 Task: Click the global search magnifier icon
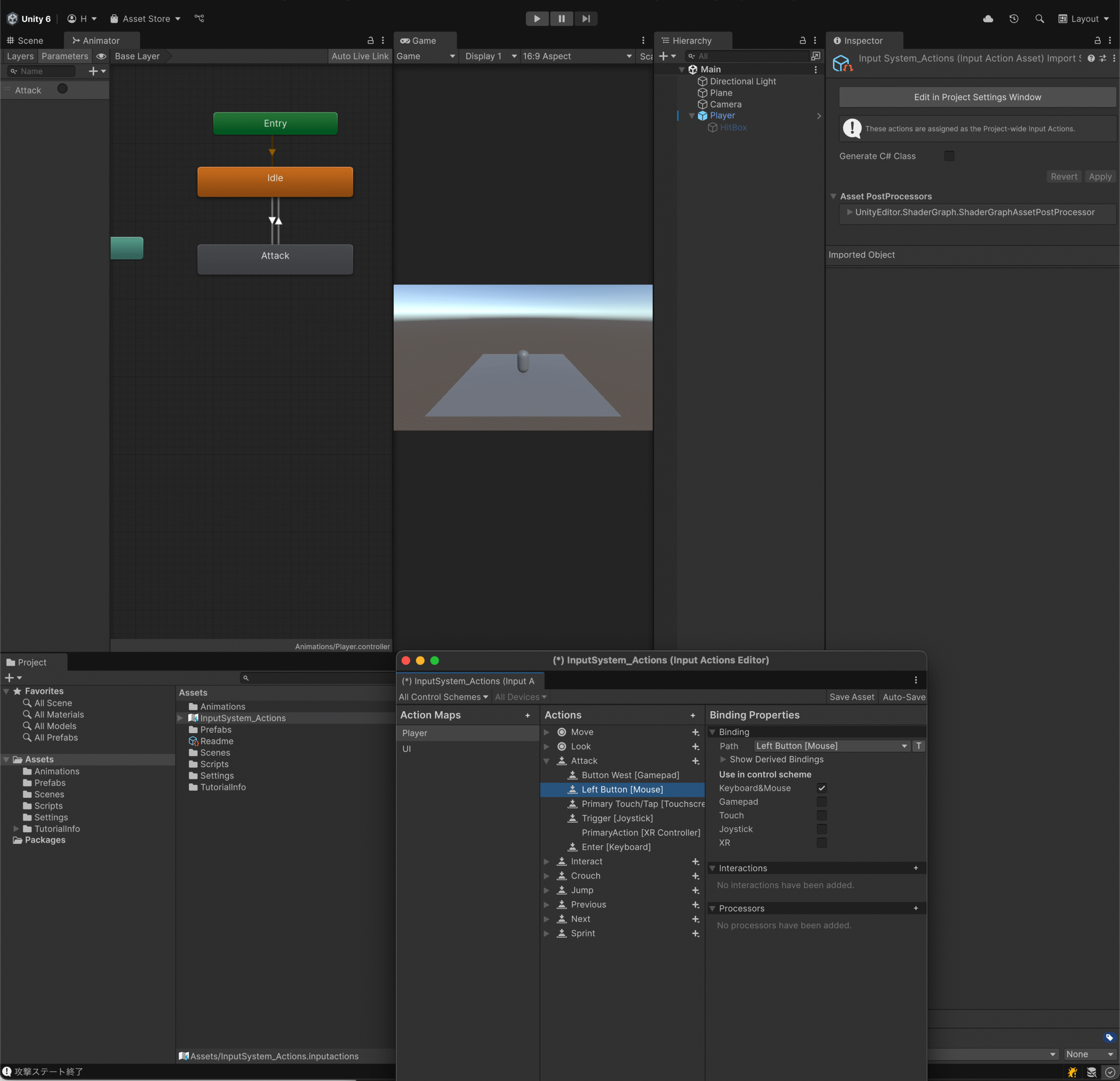coord(1039,18)
